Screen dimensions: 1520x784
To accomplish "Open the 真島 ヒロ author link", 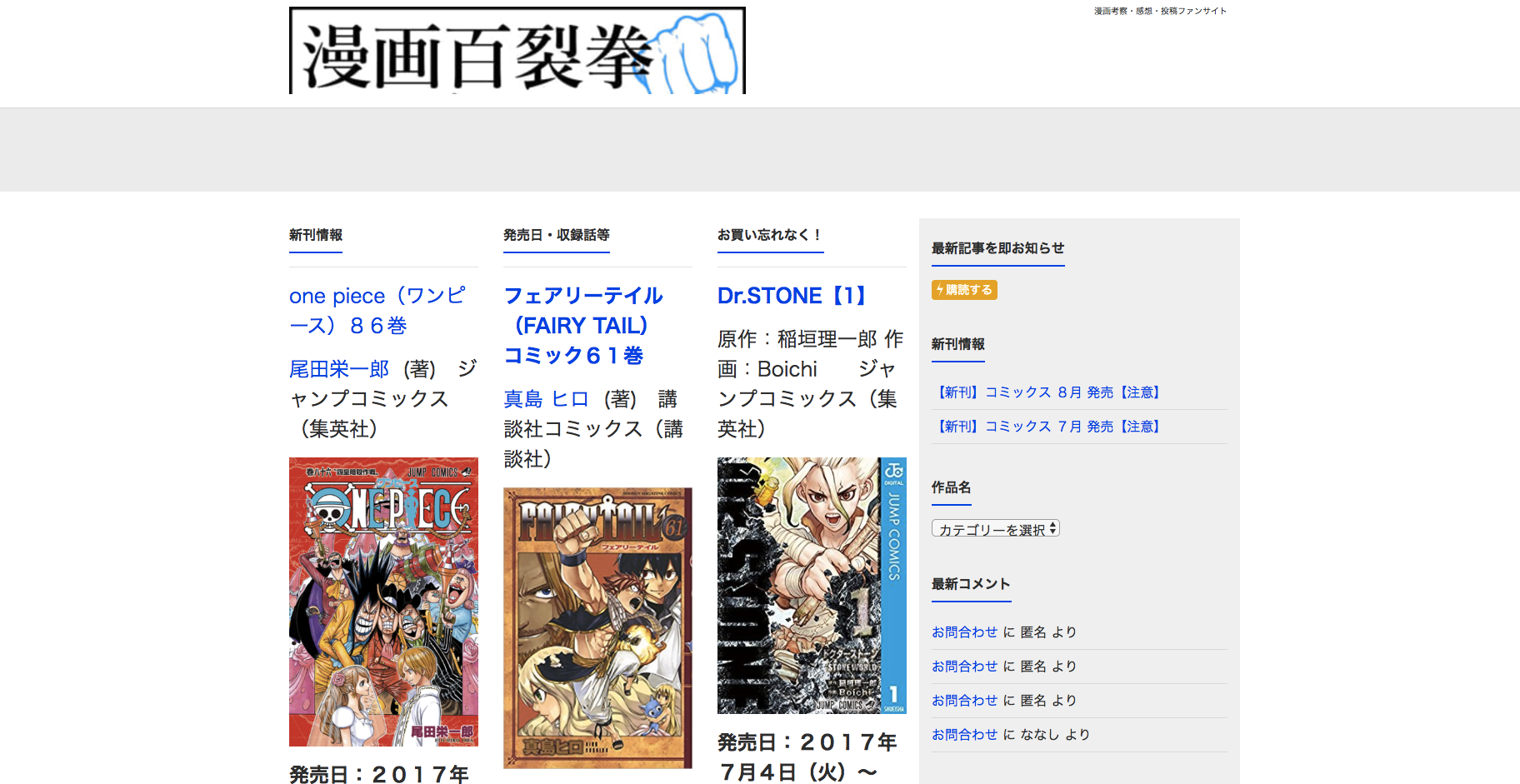I will (546, 399).
